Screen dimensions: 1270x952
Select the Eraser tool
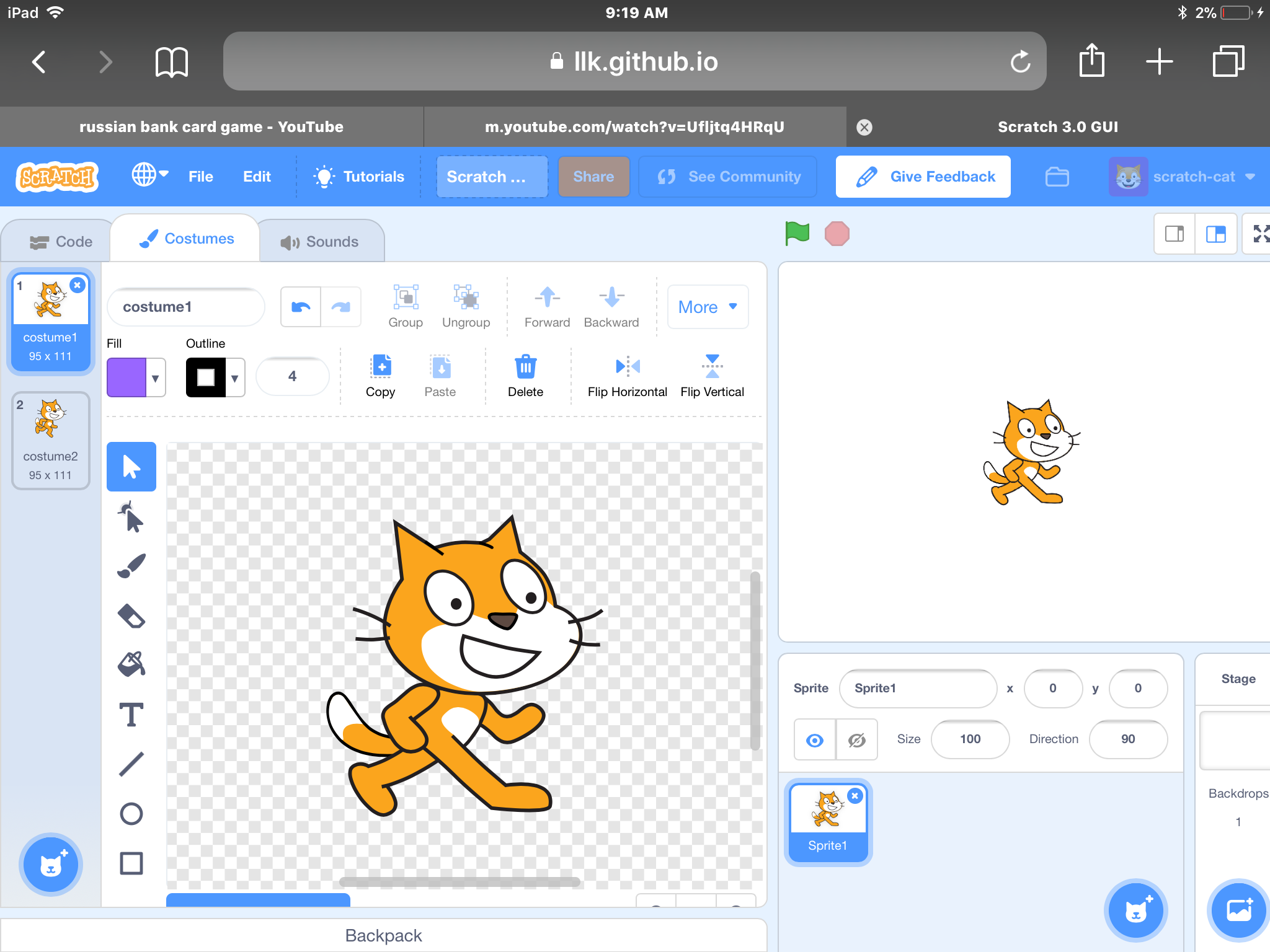131,616
